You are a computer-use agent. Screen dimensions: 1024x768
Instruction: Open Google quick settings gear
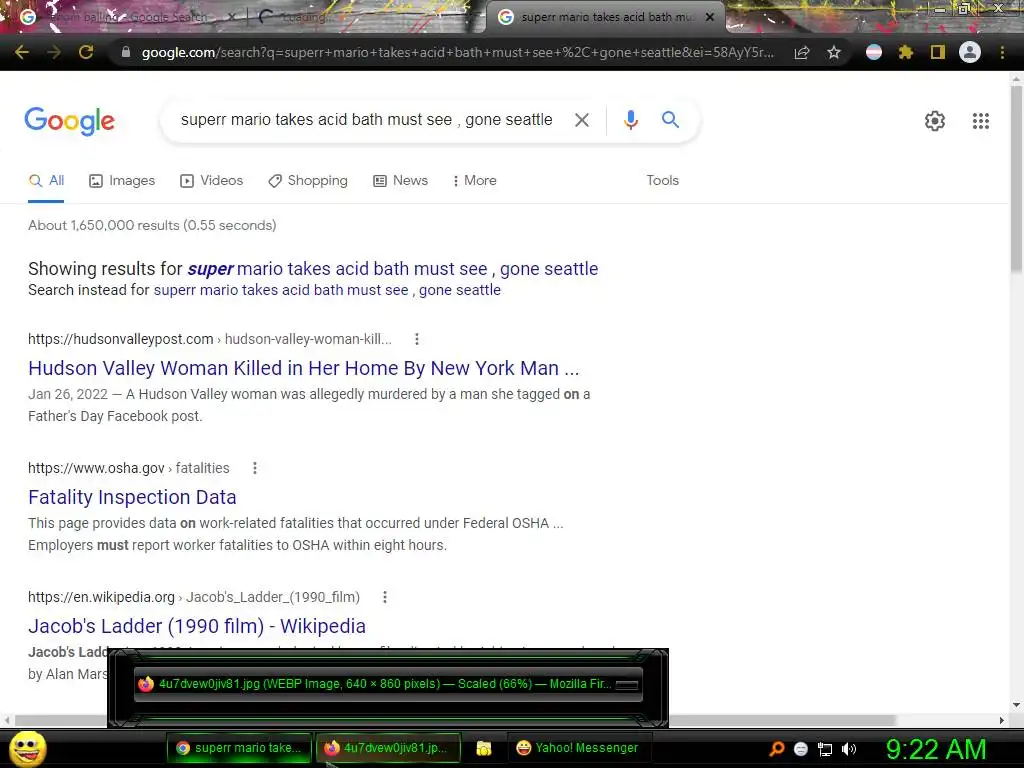935,121
